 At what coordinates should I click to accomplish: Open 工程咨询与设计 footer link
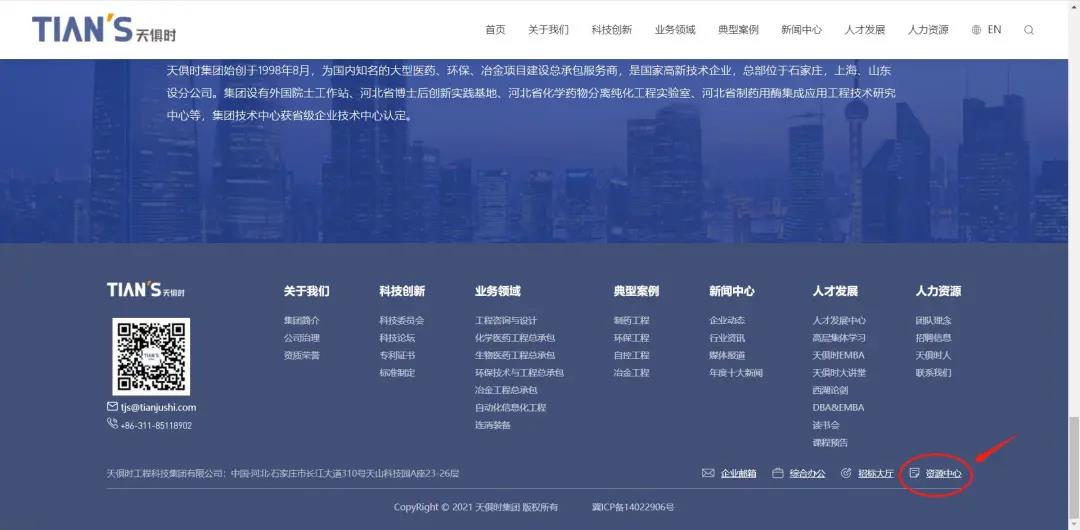[506, 321]
